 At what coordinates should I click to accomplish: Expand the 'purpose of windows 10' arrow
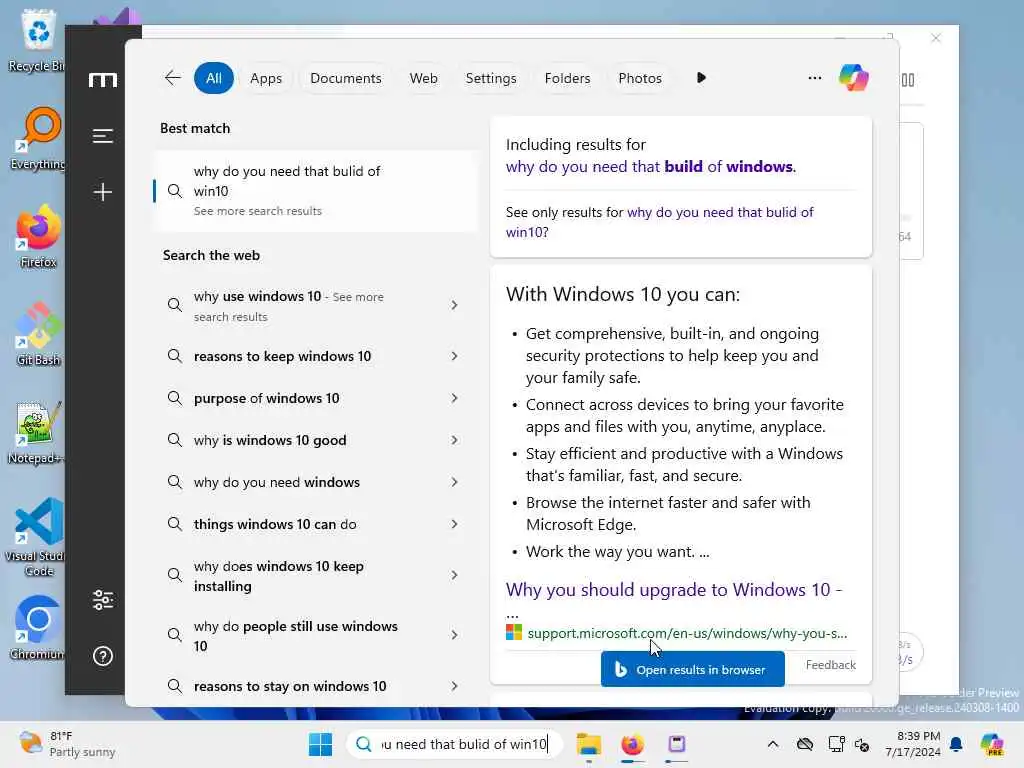[x=455, y=398]
